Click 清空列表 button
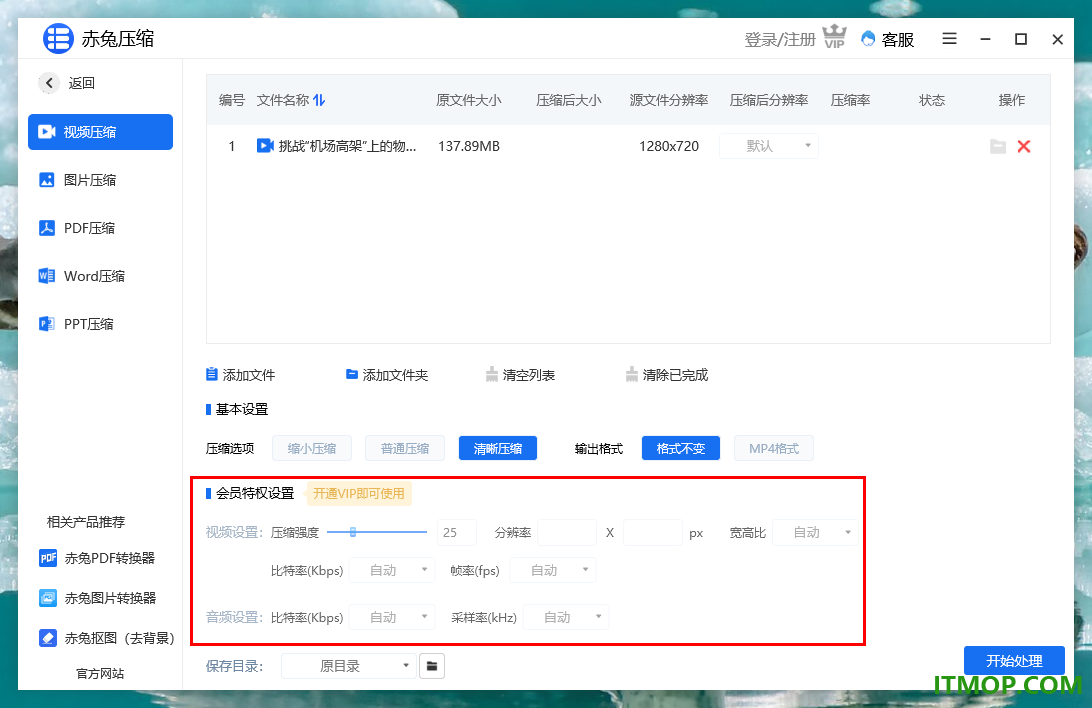Viewport: 1092px width, 708px height. point(520,375)
